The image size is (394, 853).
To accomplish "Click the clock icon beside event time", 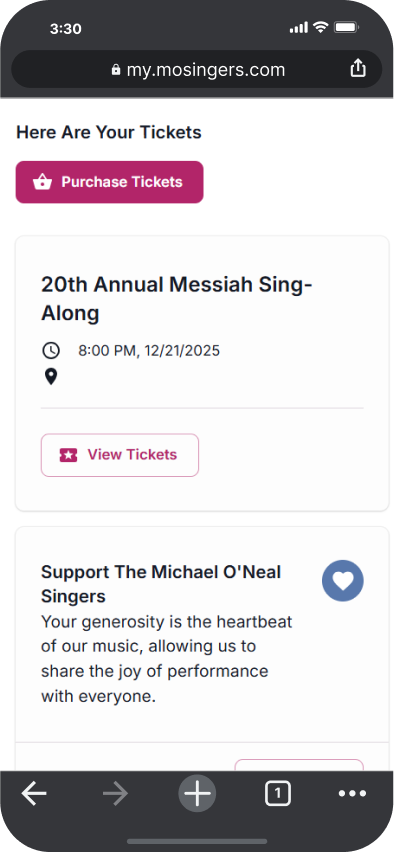I will (x=51, y=351).
